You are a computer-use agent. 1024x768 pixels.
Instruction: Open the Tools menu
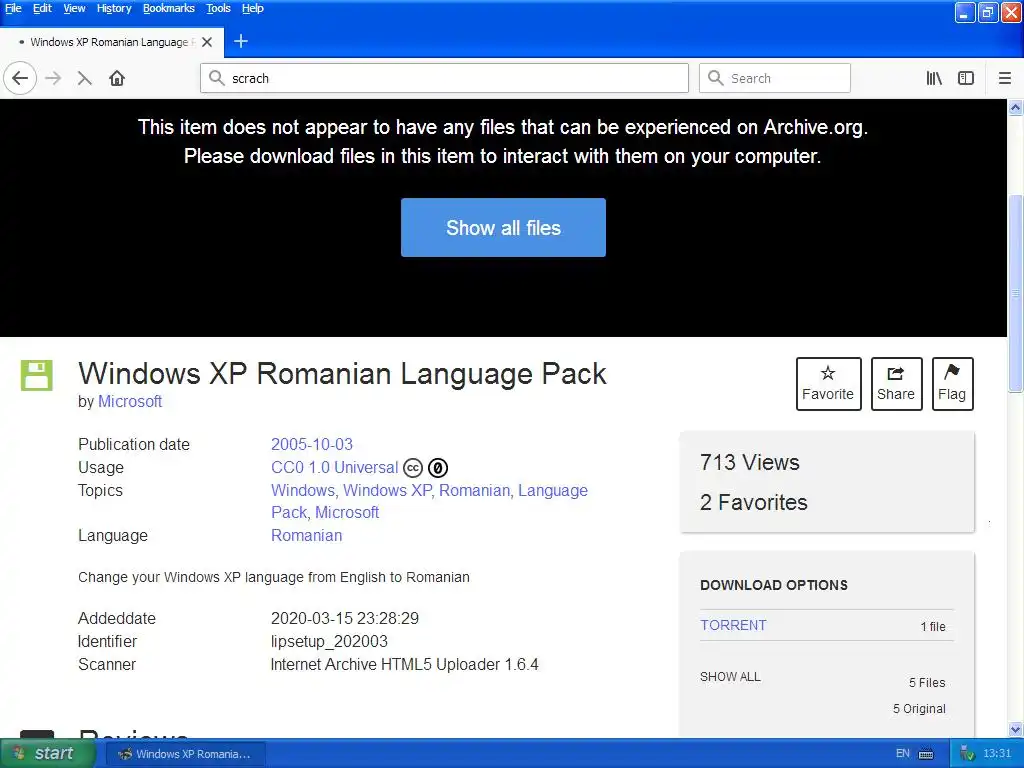pos(218,8)
